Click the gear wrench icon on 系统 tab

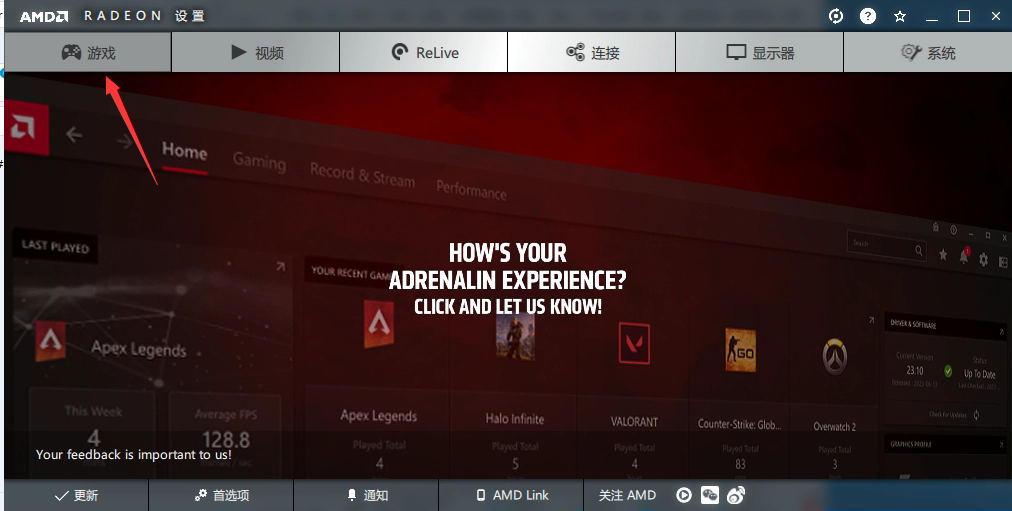click(x=911, y=52)
